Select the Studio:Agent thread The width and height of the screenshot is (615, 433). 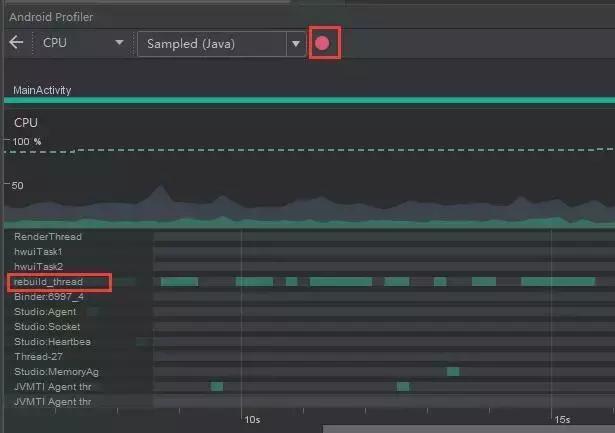pos(45,311)
